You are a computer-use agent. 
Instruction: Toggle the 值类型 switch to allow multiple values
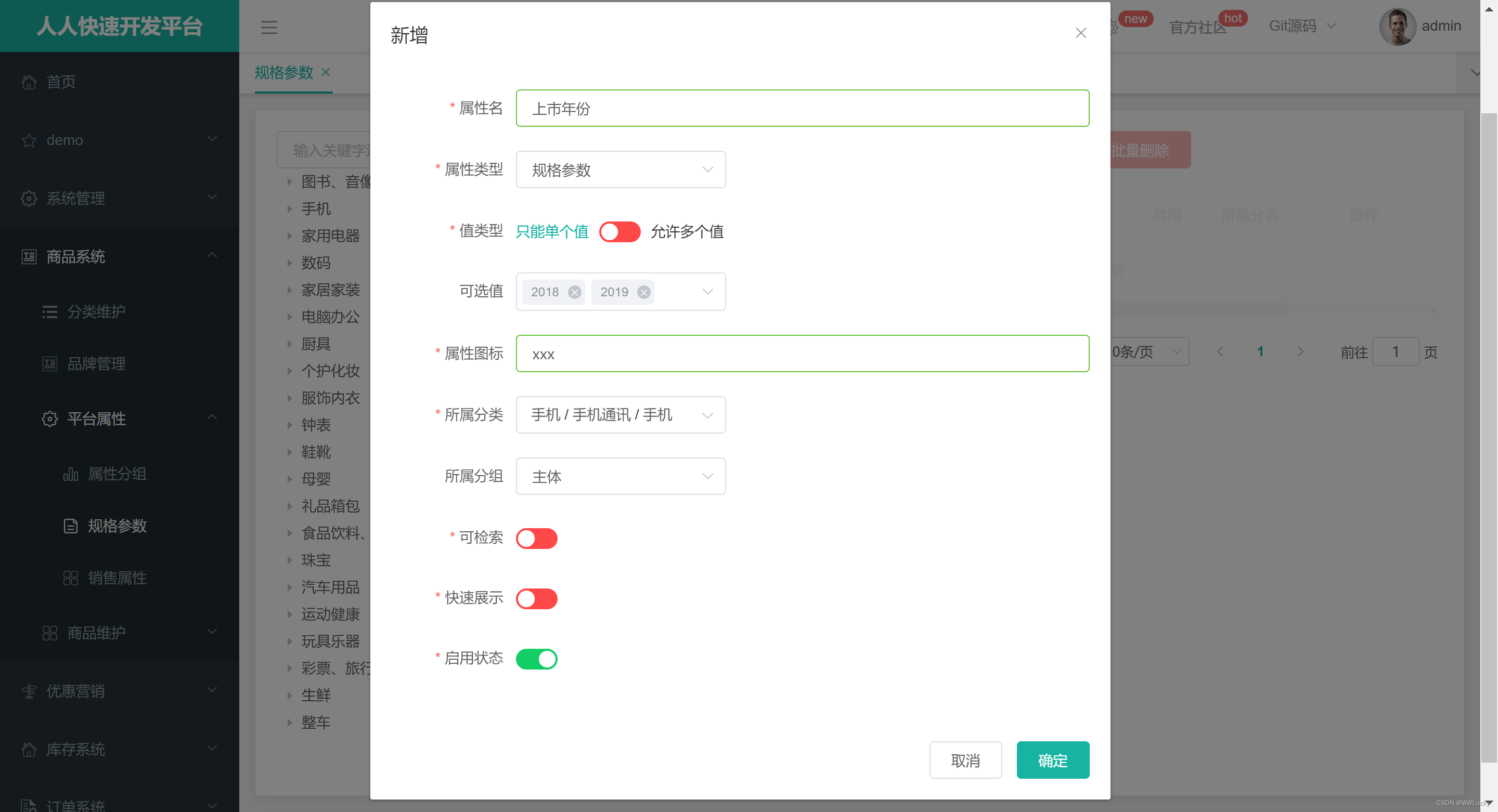click(619, 232)
